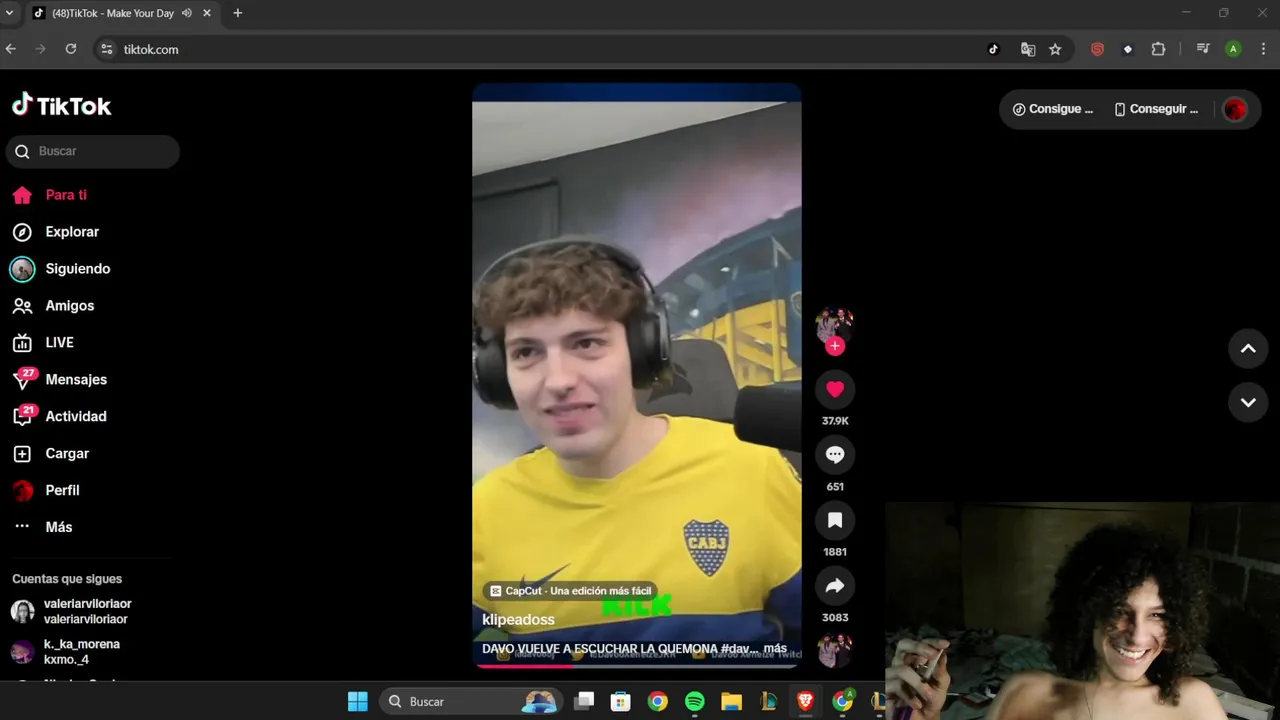Image resolution: width=1280 pixels, height=720 pixels.
Task: Go to next video with down chevron
Action: coord(1248,402)
